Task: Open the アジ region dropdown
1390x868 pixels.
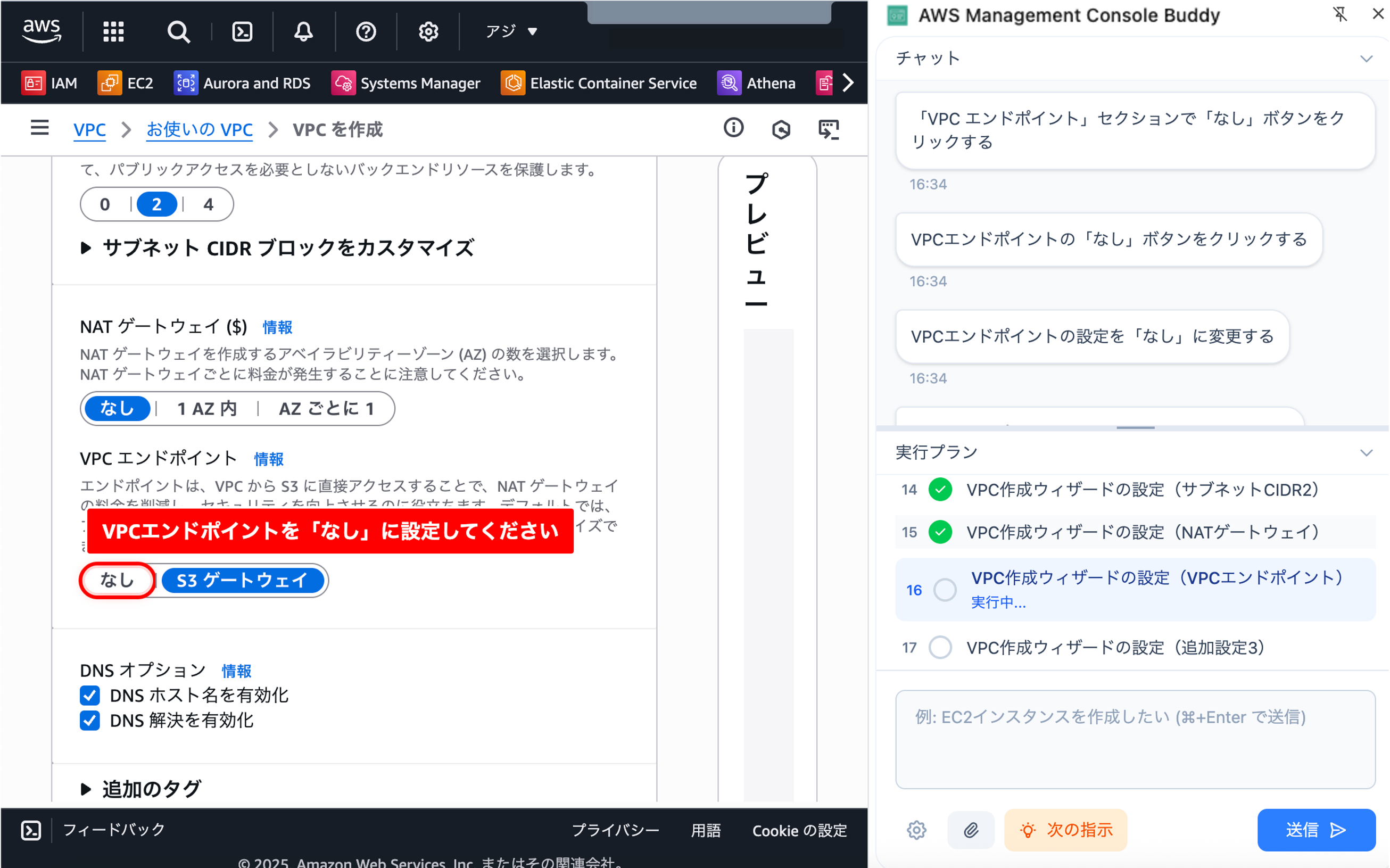Action: (511, 31)
